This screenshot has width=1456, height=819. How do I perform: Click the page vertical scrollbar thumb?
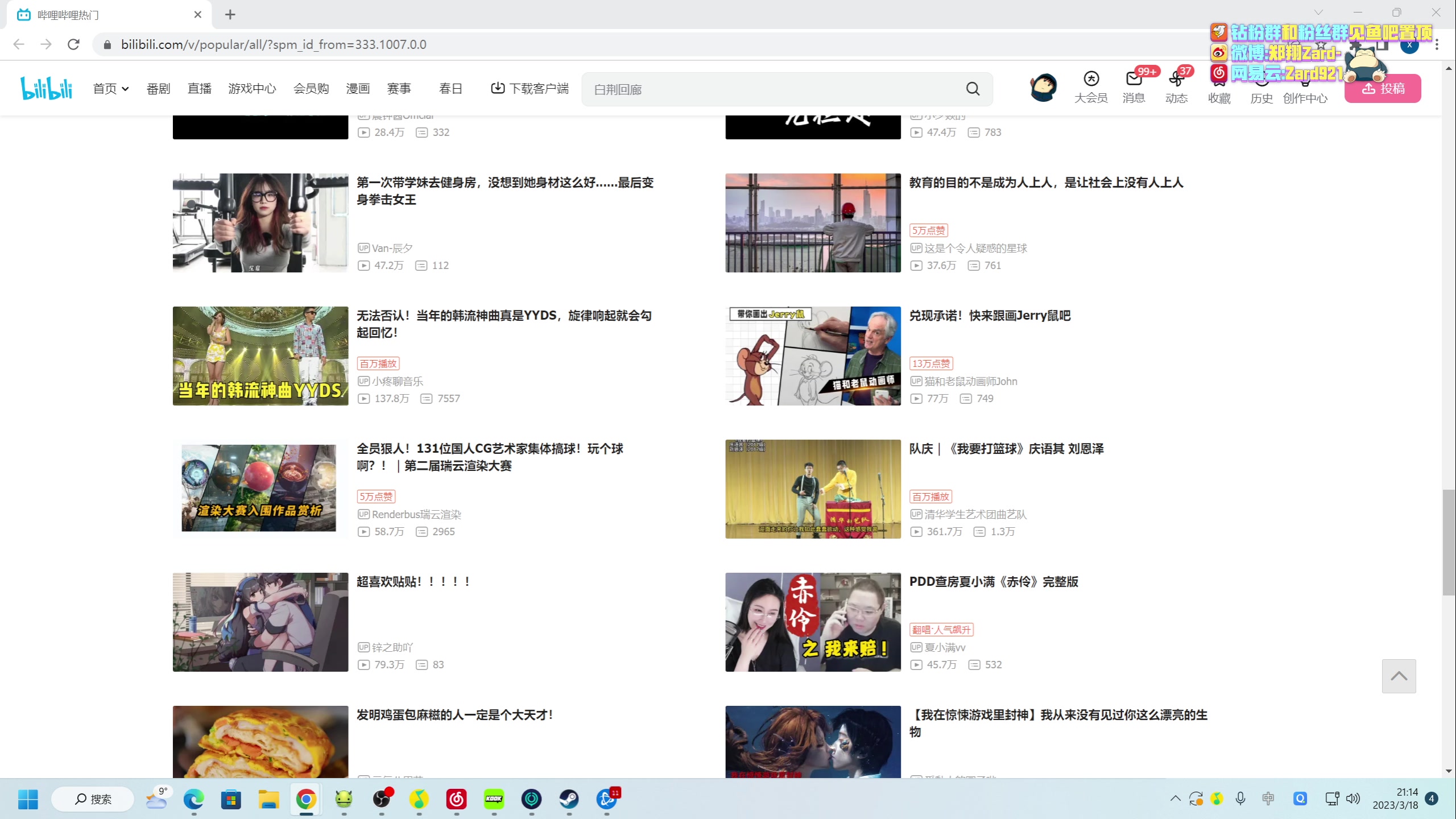tap(1449, 541)
